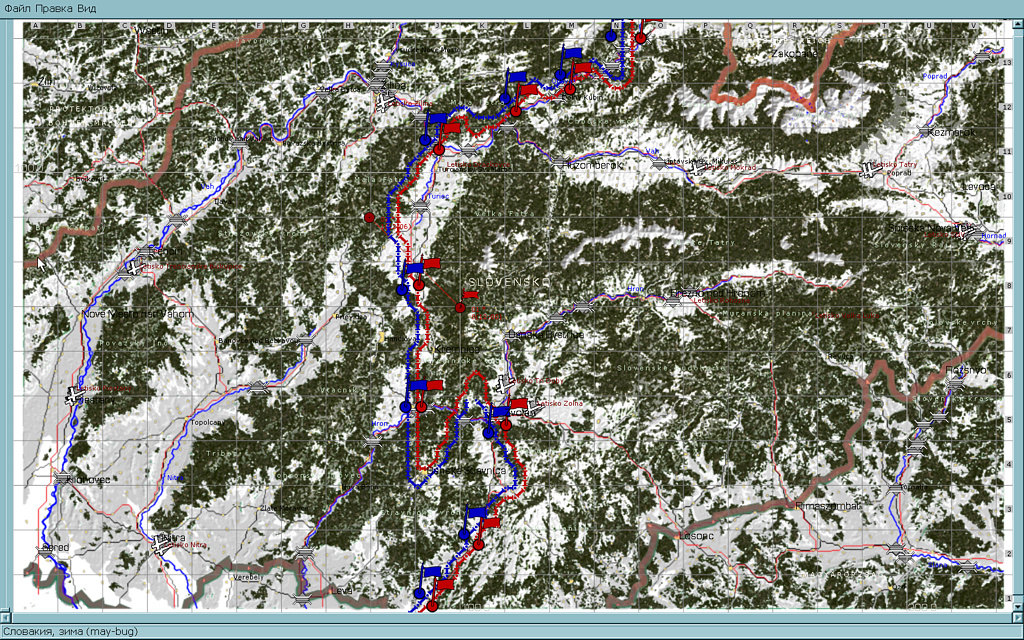Select the Letisko Zilina airfield icon
The width and height of the screenshot is (1024, 640).
[x=385, y=103]
